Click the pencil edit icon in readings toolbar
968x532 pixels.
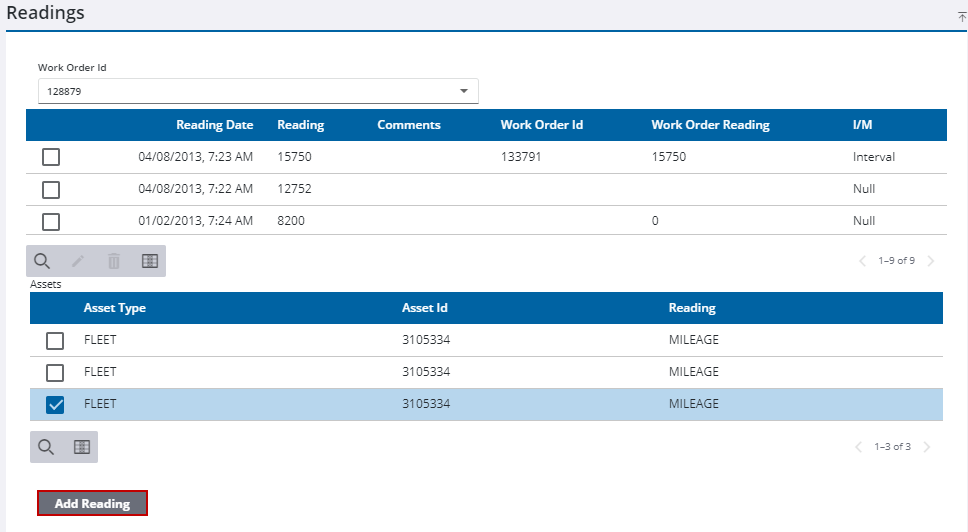[x=78, y=261]
